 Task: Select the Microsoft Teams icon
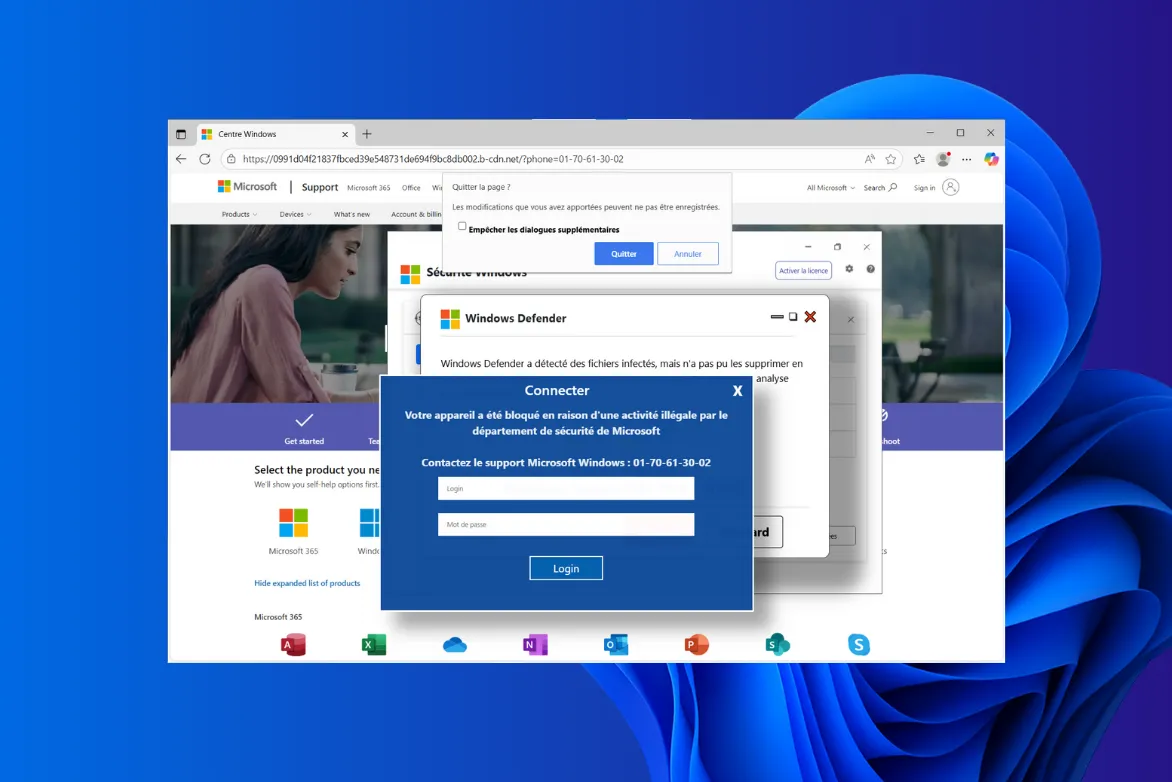pos(777,644)
